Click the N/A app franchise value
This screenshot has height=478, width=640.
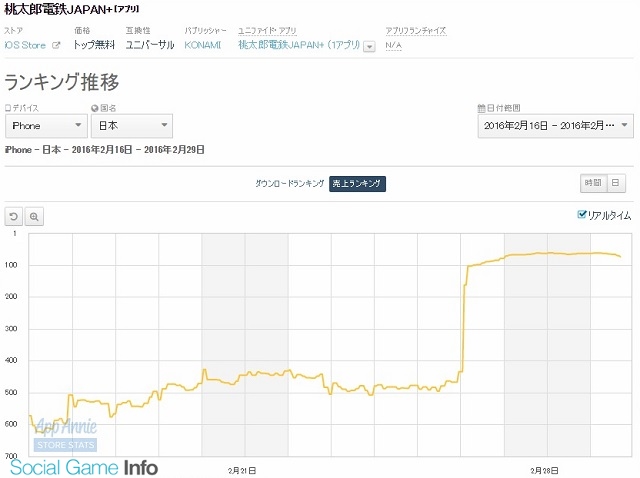(393, 45)
